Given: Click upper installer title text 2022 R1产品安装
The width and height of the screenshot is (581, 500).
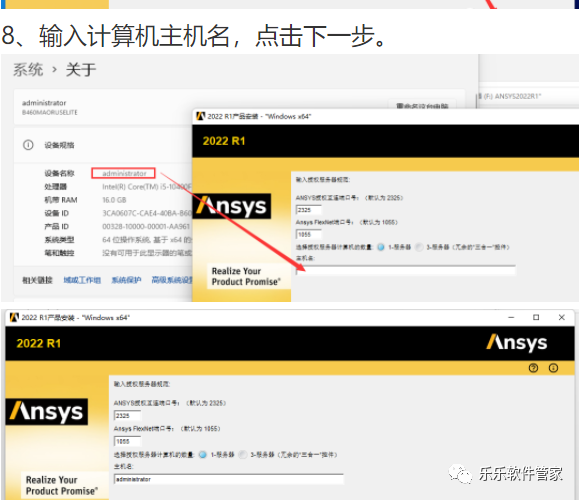Looking at the screenshot, I should (259, 116).
